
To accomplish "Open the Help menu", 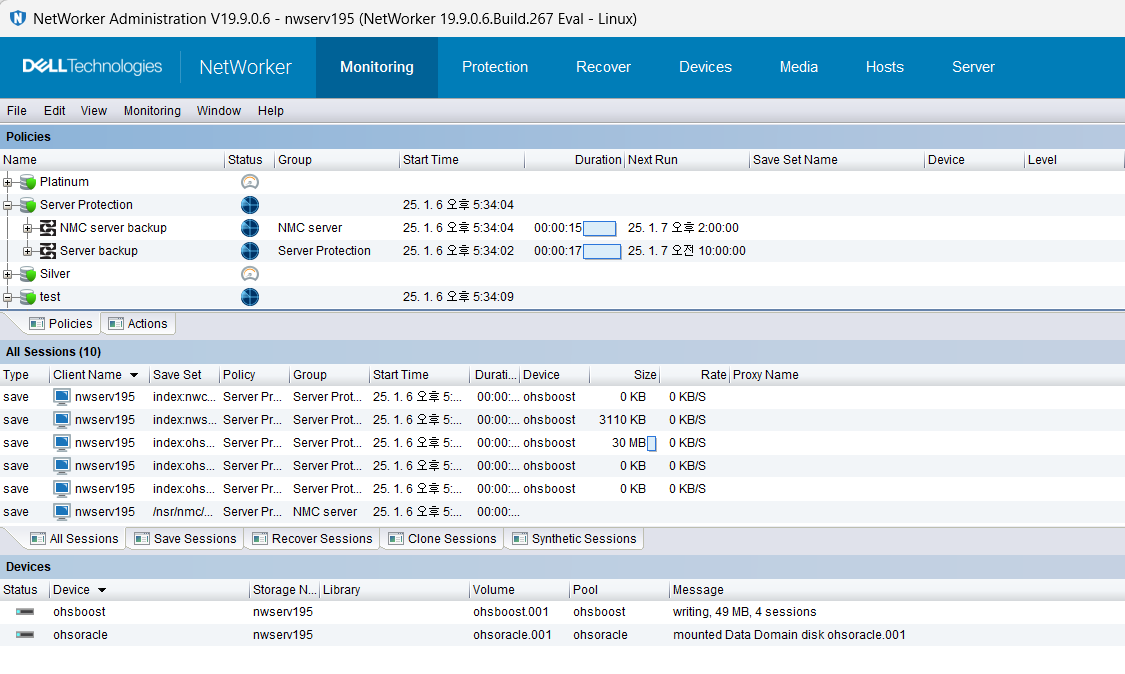I will 271,111.
